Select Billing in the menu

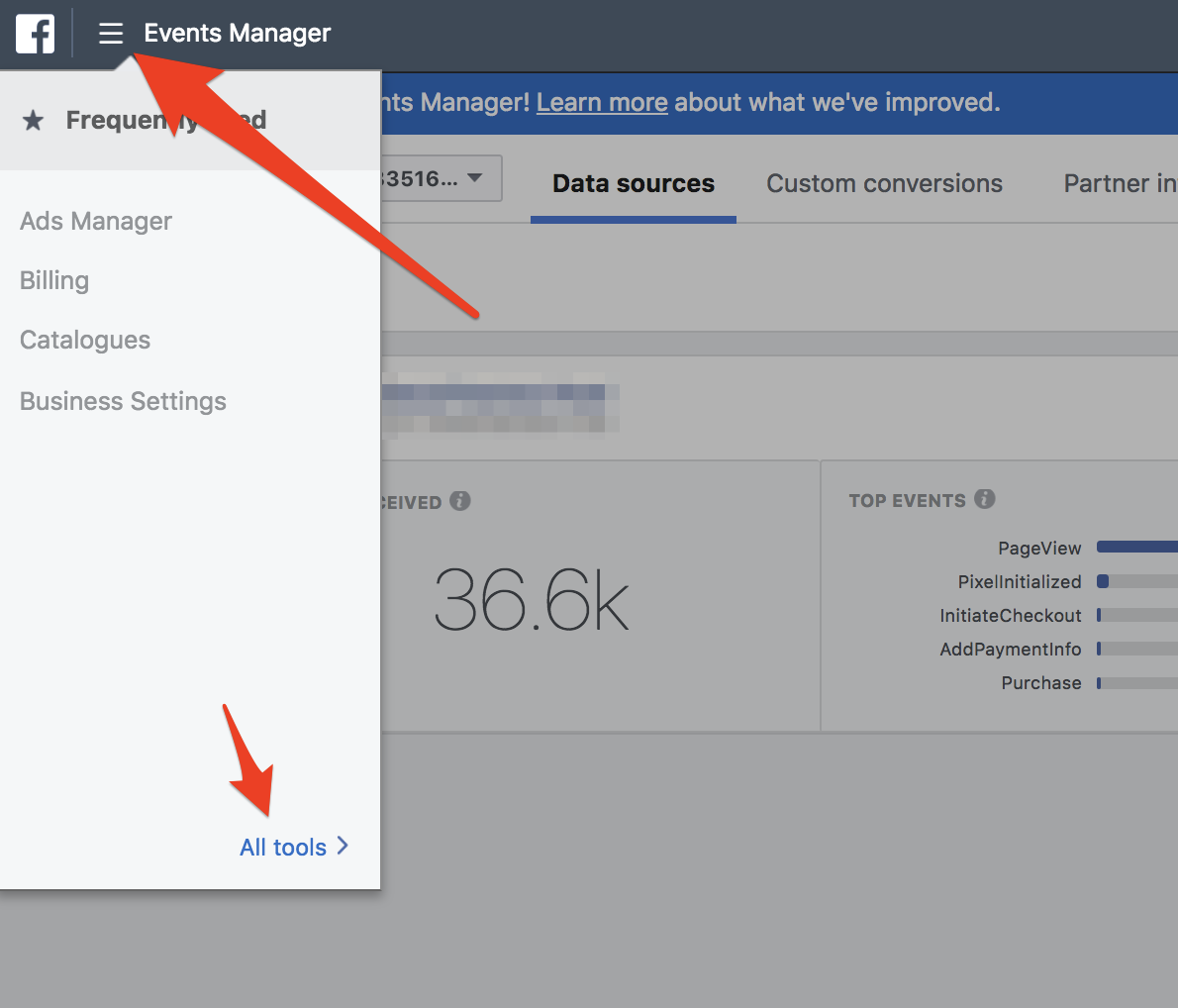click(x=54, y=280)
